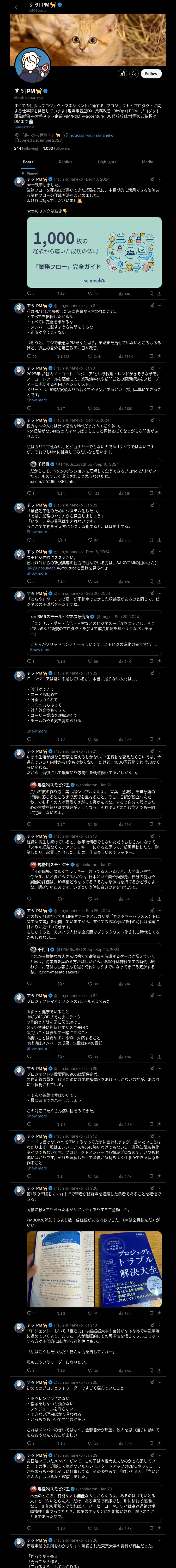Like the pinned post with 129 likes

[x=93, y=293]
